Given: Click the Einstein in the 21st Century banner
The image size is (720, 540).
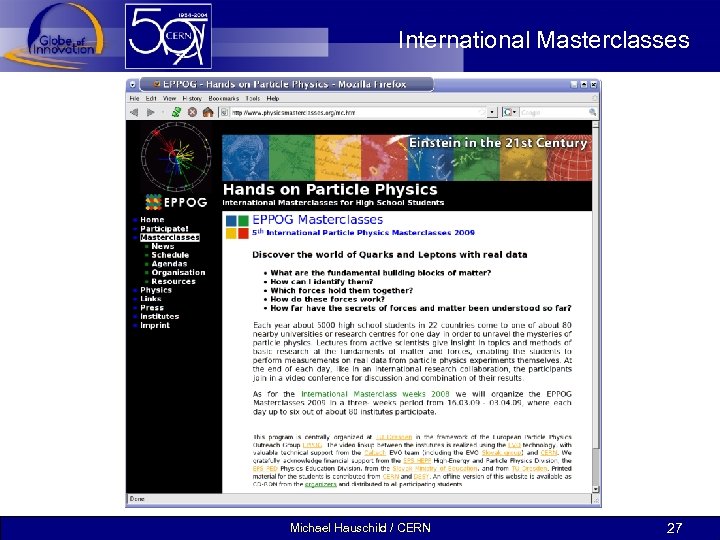Looking at the screenshot, I should (407, 158).
